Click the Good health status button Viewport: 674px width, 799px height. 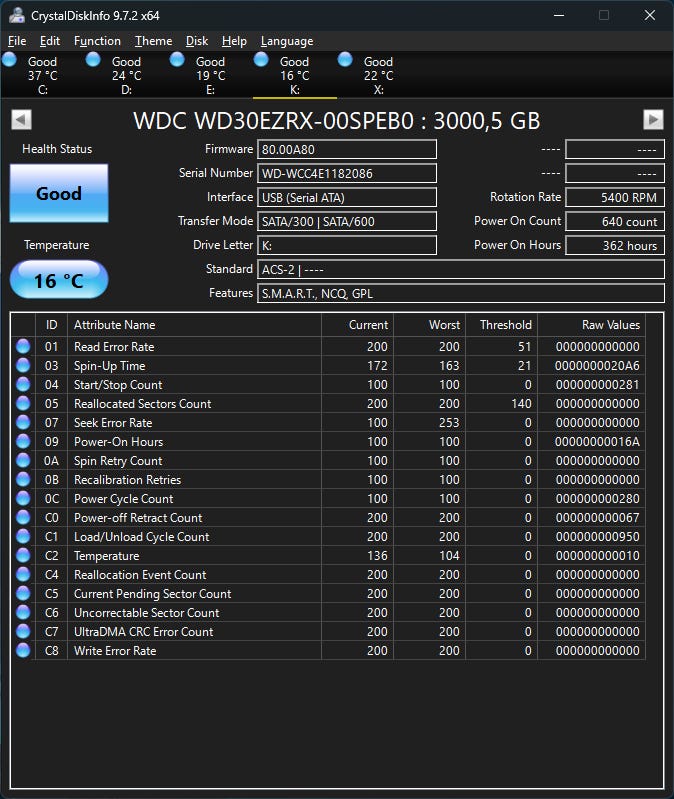click(59, 193)
